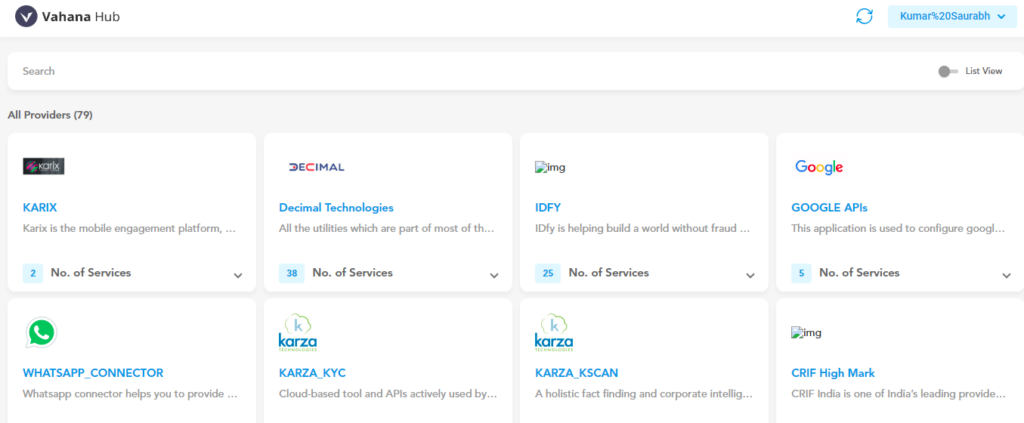This screenshot has width=1024, height=423.
Task: Click the broken img icon on CRIF card
Action: click(806, 333)
